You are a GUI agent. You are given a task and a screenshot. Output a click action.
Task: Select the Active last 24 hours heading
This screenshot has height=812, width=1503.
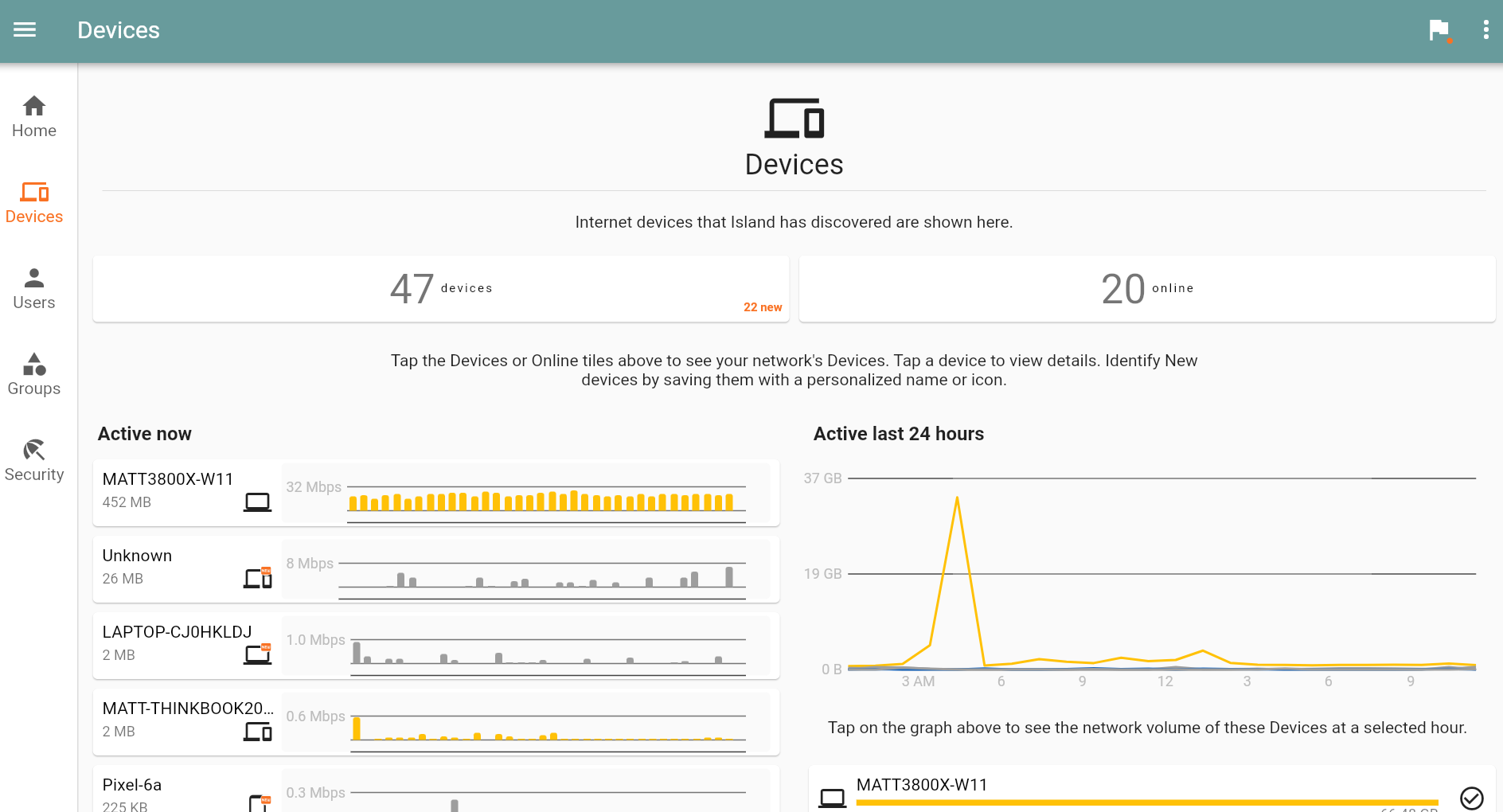coord(898,434)
